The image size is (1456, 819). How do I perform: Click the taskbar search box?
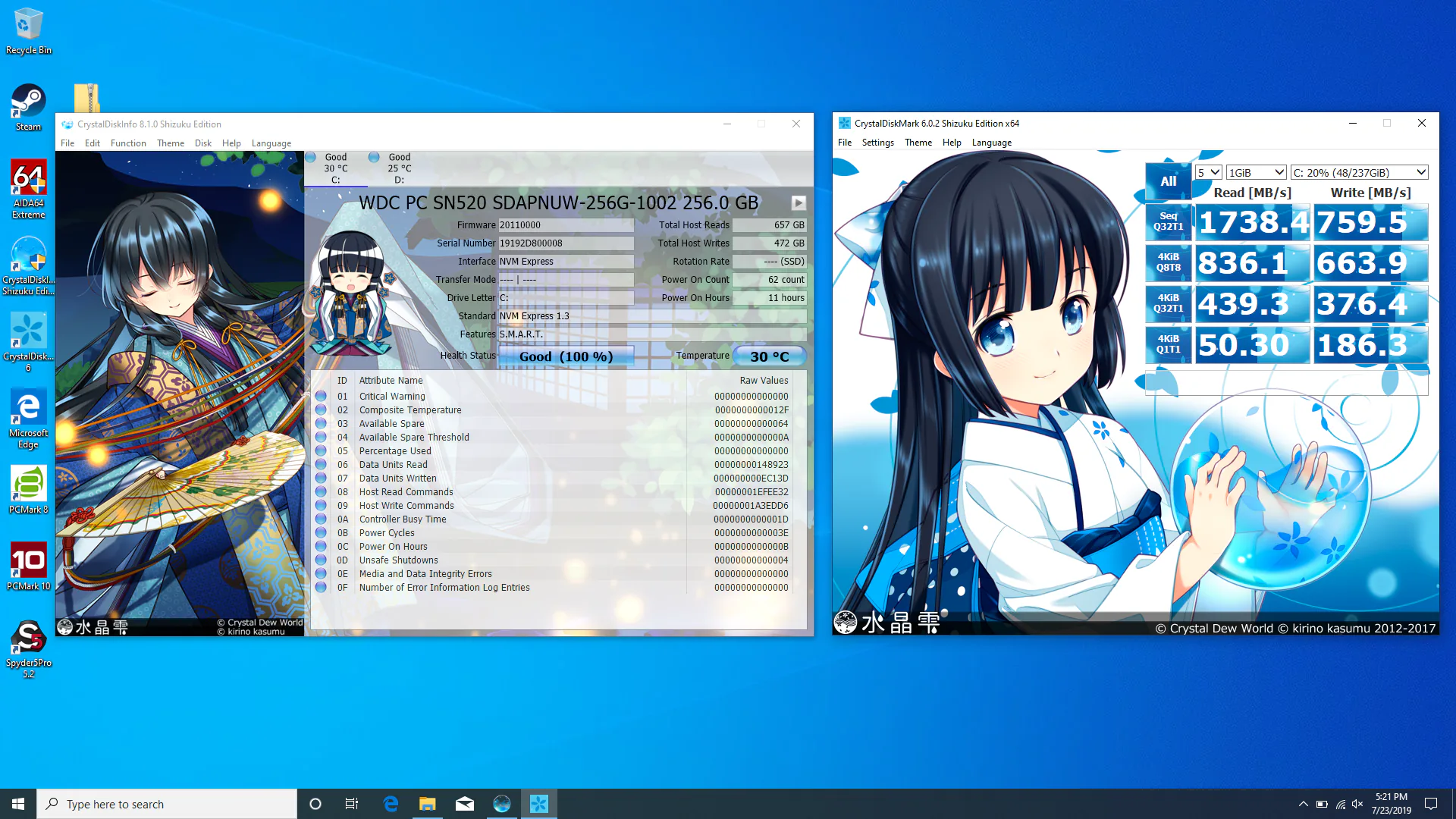[x=167, y=804]
